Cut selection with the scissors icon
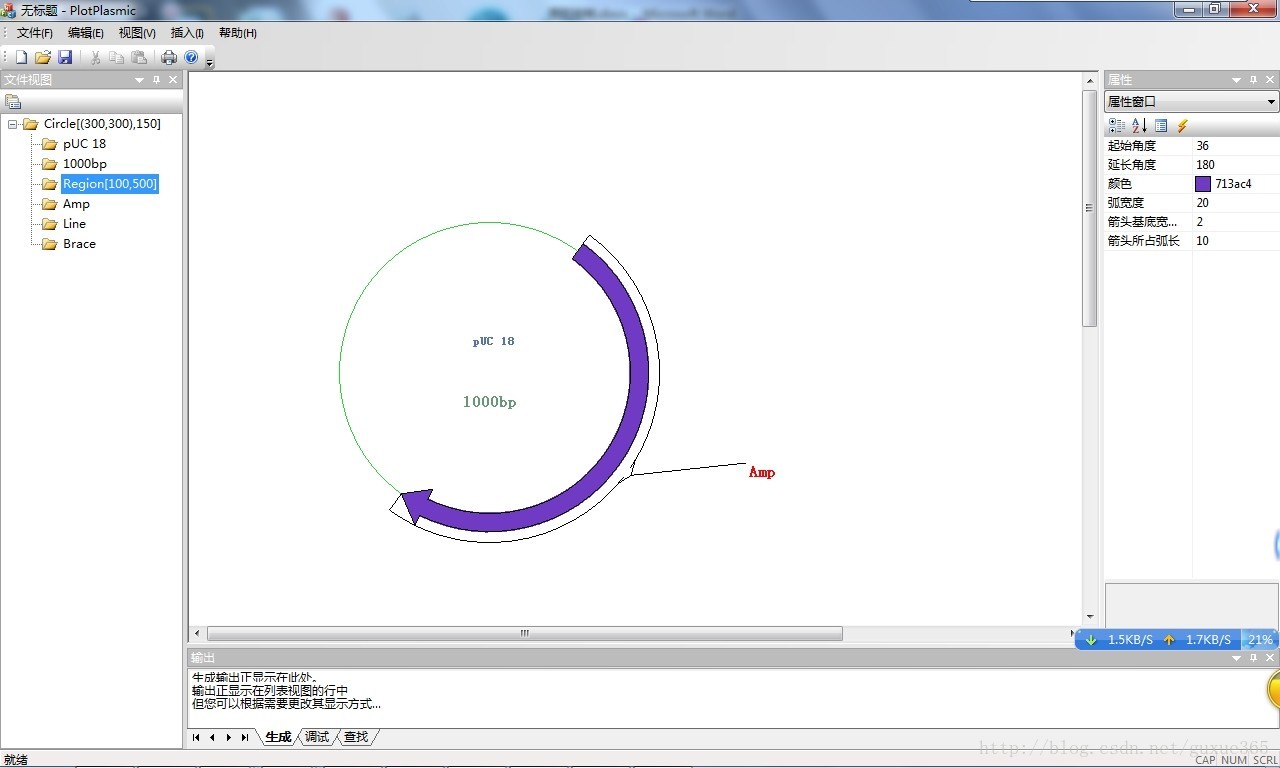1280x768 pixels. [95, 57]
